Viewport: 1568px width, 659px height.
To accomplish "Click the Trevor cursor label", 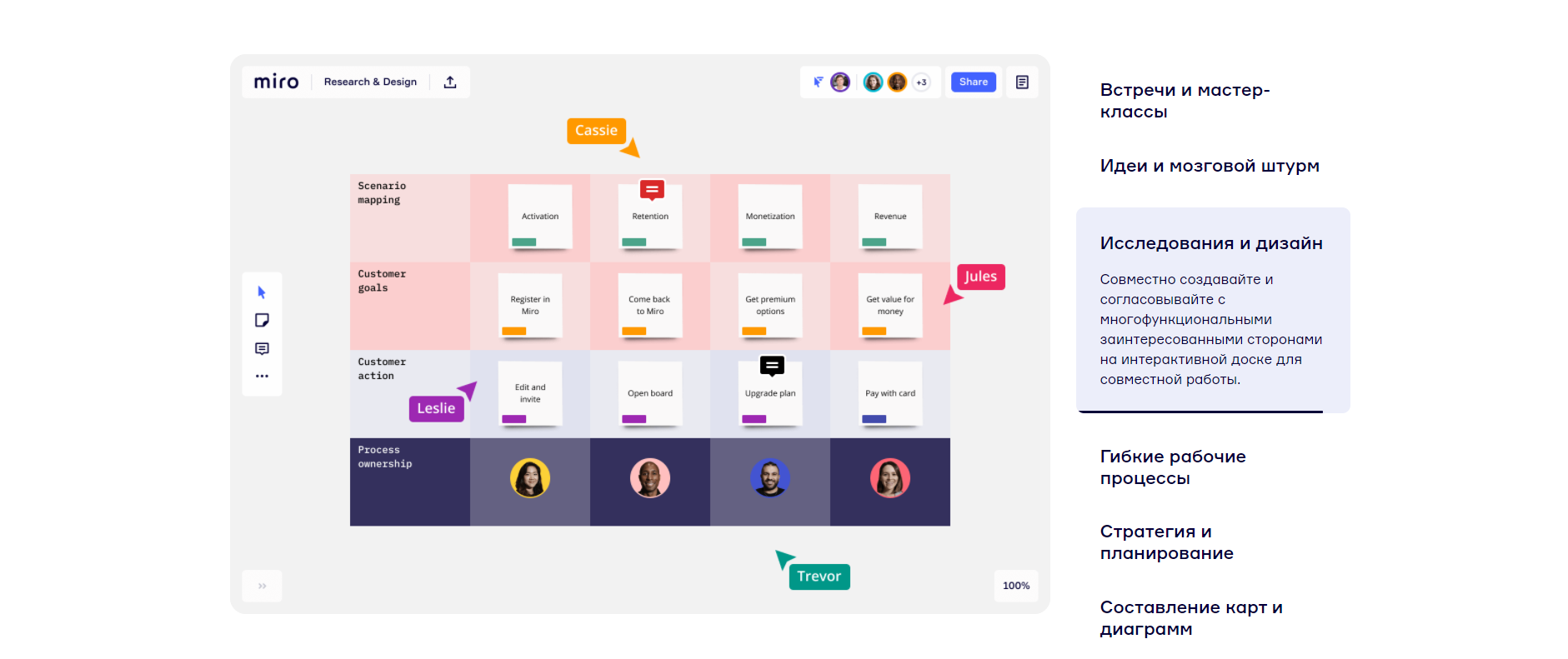I will click(819, 577).
